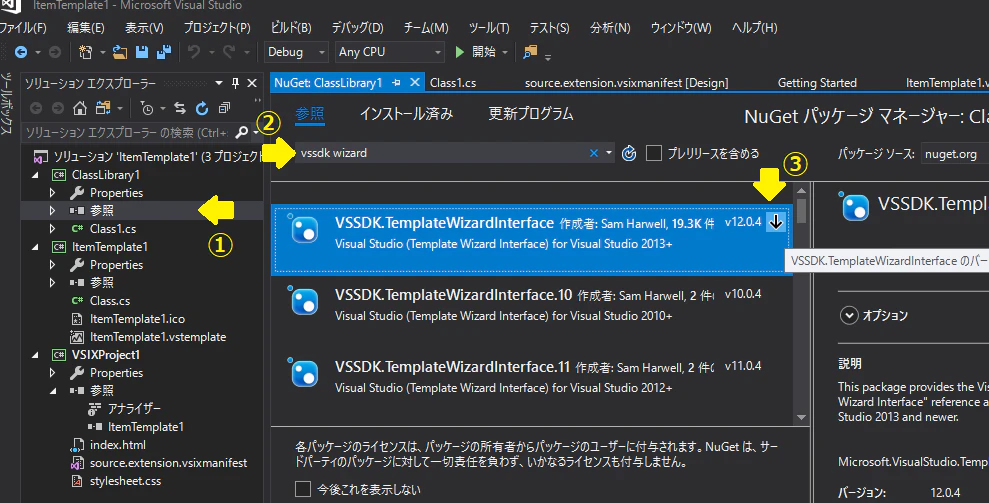Click Sync with Active Document icon

point(180,109)
